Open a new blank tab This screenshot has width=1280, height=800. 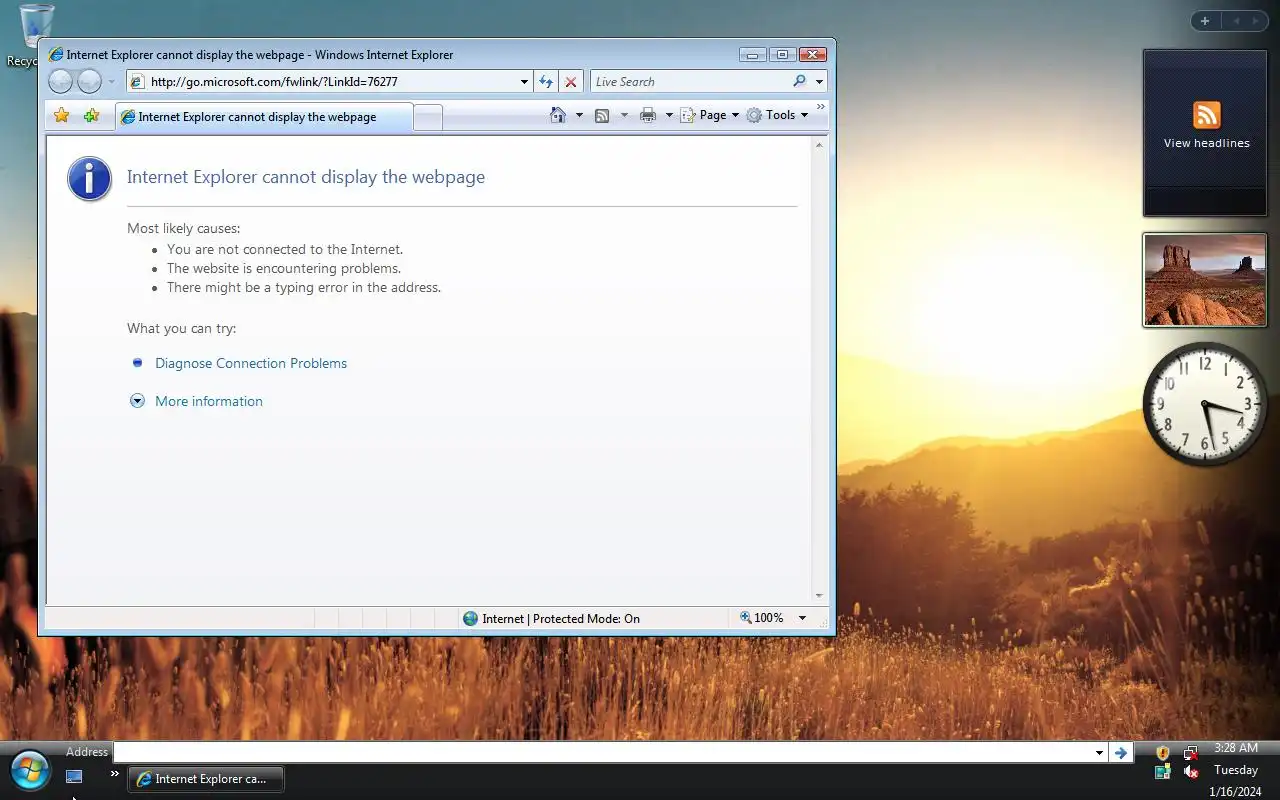tap(428, 117)
